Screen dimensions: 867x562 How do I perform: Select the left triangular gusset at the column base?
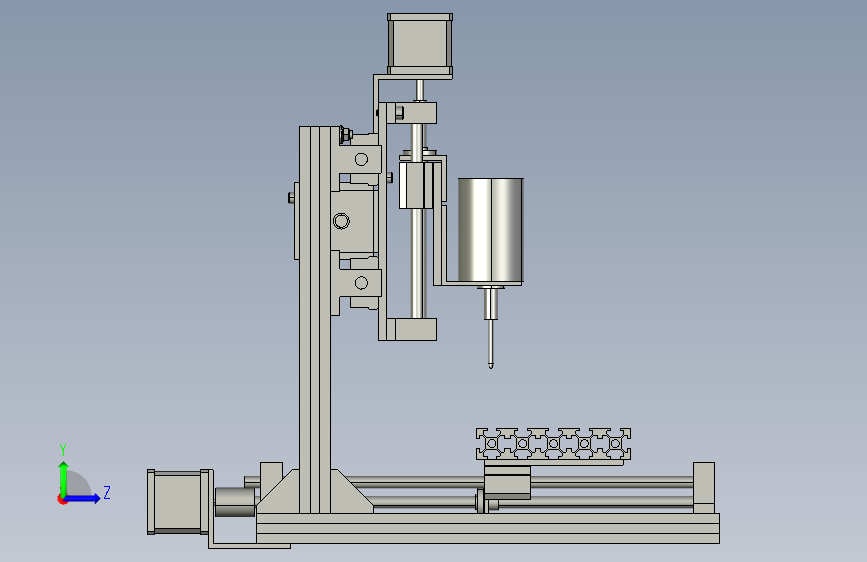(x=283, y=495)
